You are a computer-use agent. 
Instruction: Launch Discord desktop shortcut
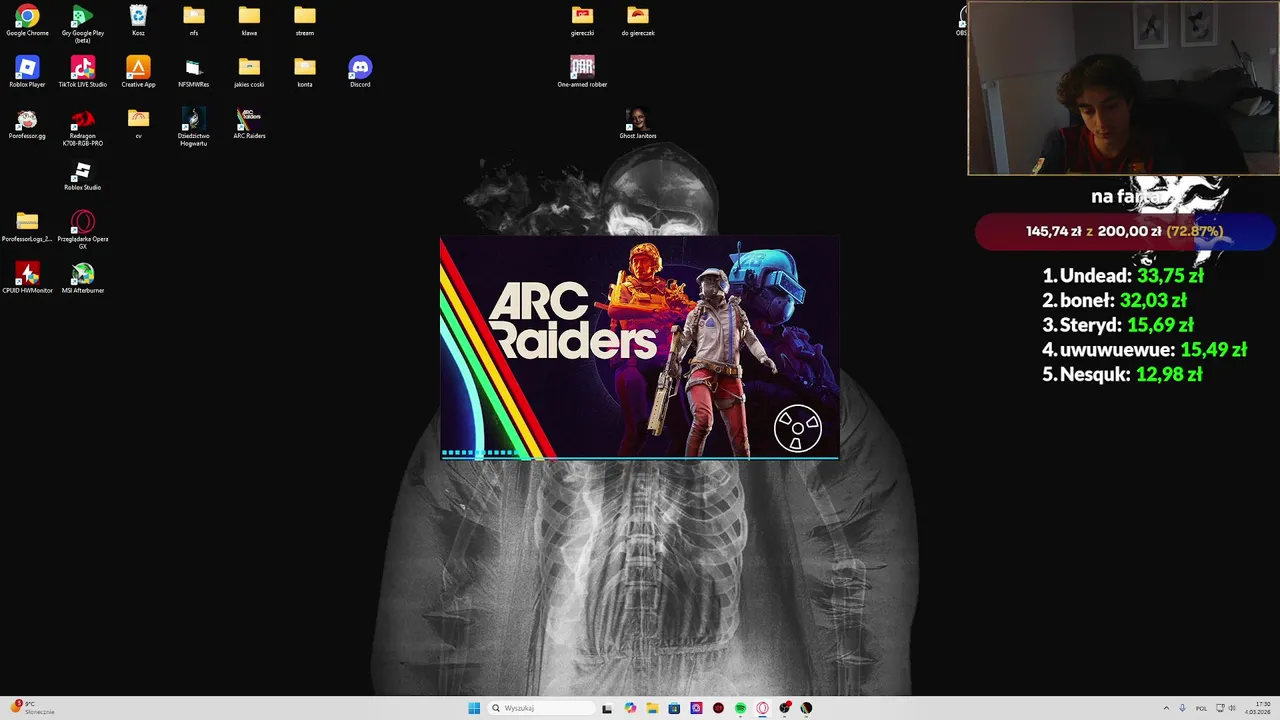click(x=360, y=72)
